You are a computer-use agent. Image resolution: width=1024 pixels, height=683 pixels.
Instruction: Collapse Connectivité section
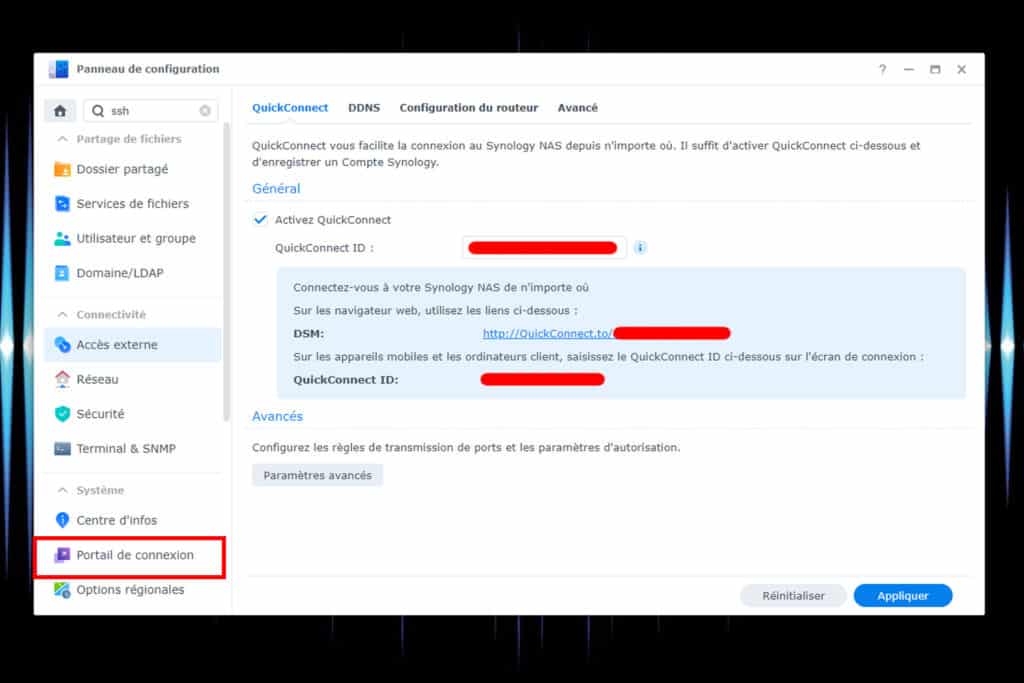(62, 315)
